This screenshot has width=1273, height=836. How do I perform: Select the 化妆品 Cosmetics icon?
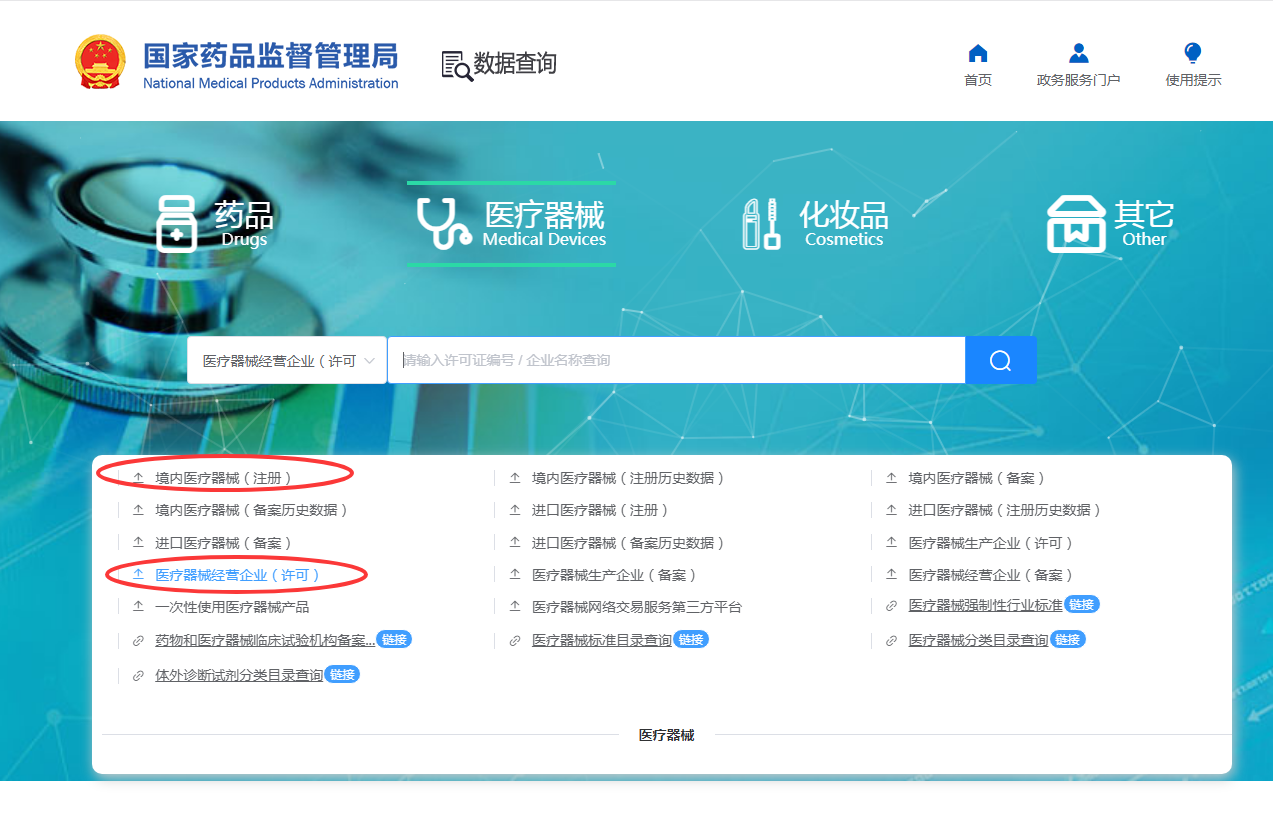coord(761,224)
